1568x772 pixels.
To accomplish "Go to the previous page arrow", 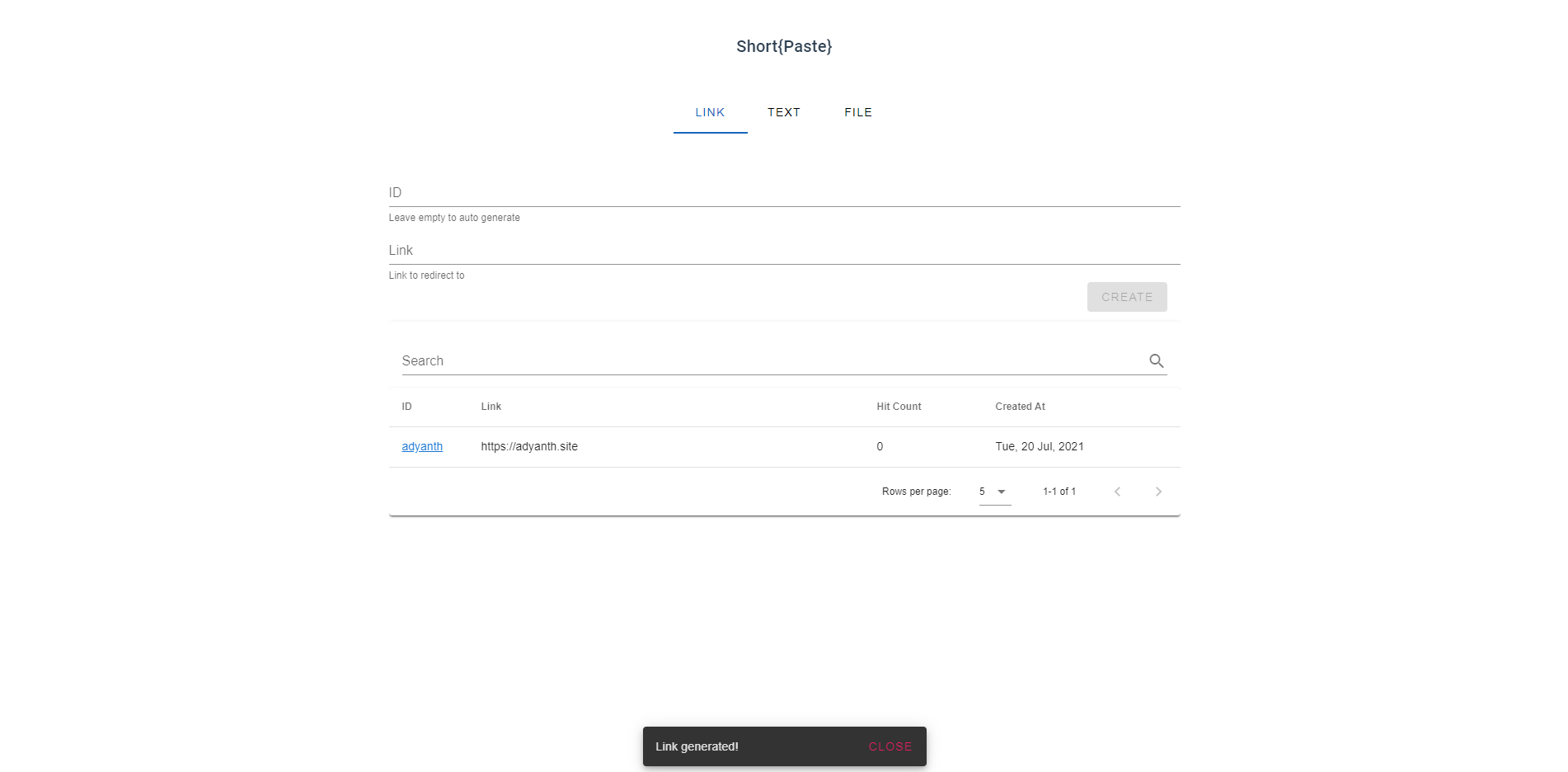I will [1117, 492].
